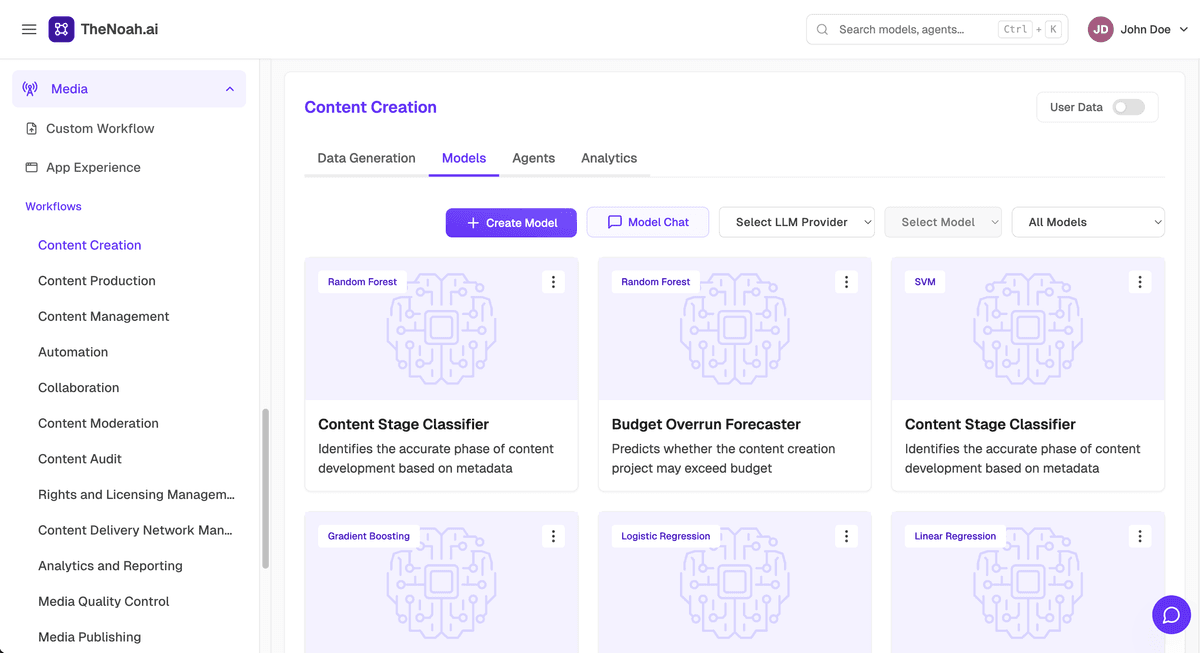Go to Content Production workflow
This screenshot has height=653, width=1200.
[x=97, y=281]
